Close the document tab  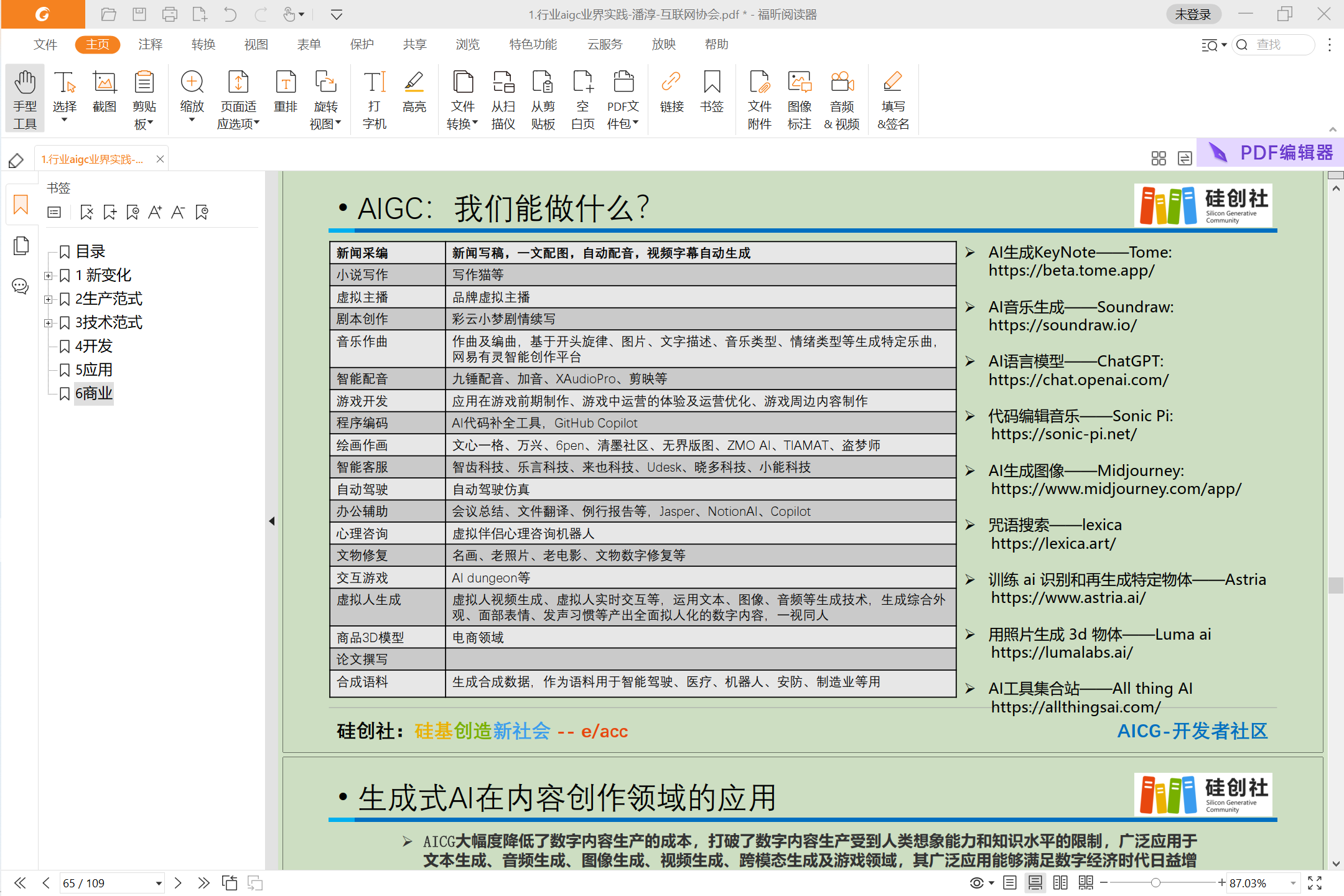pyautogui.click(x=160, y=159)
